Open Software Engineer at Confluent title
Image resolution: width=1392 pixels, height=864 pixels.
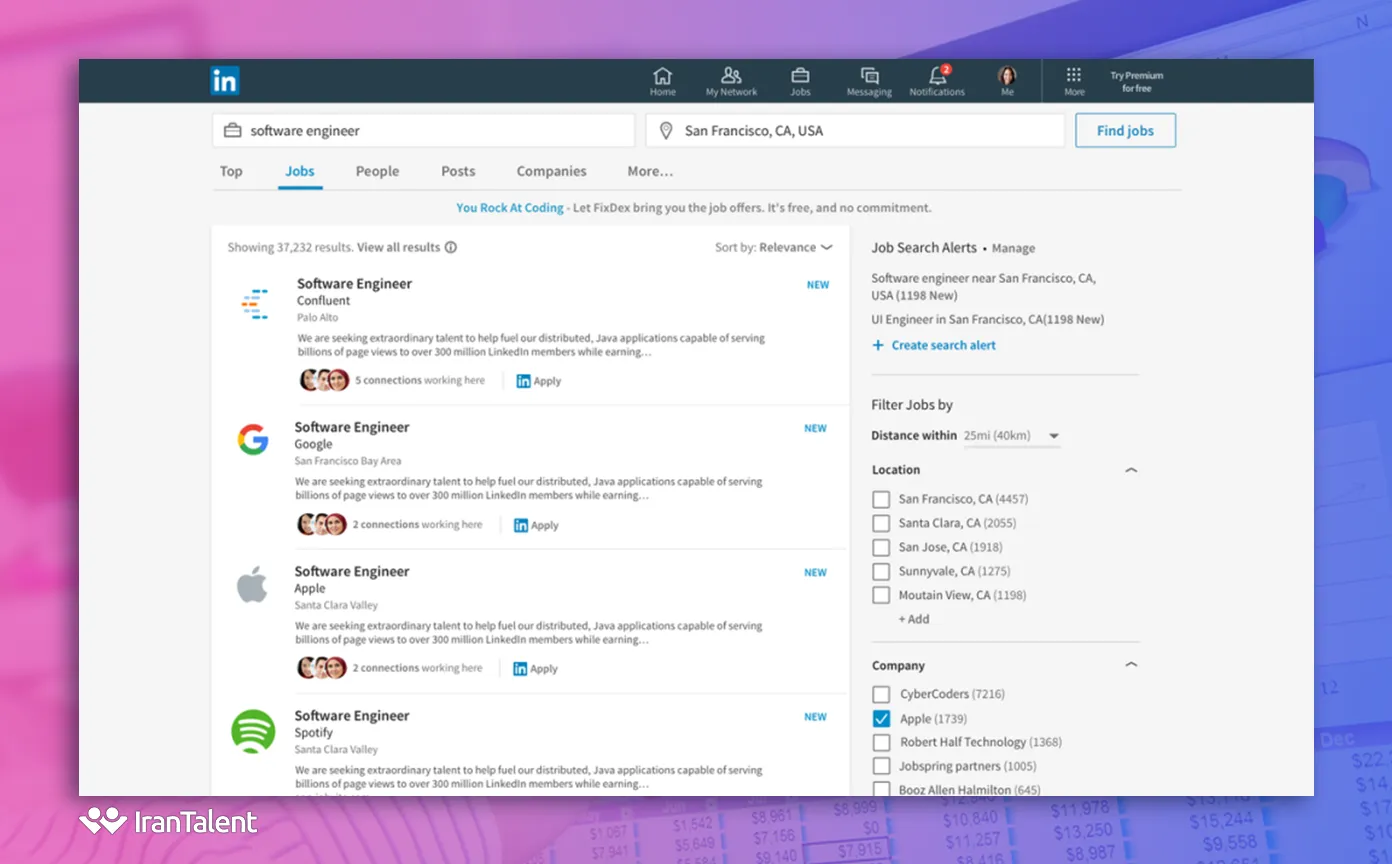click(x=354, y=284)
